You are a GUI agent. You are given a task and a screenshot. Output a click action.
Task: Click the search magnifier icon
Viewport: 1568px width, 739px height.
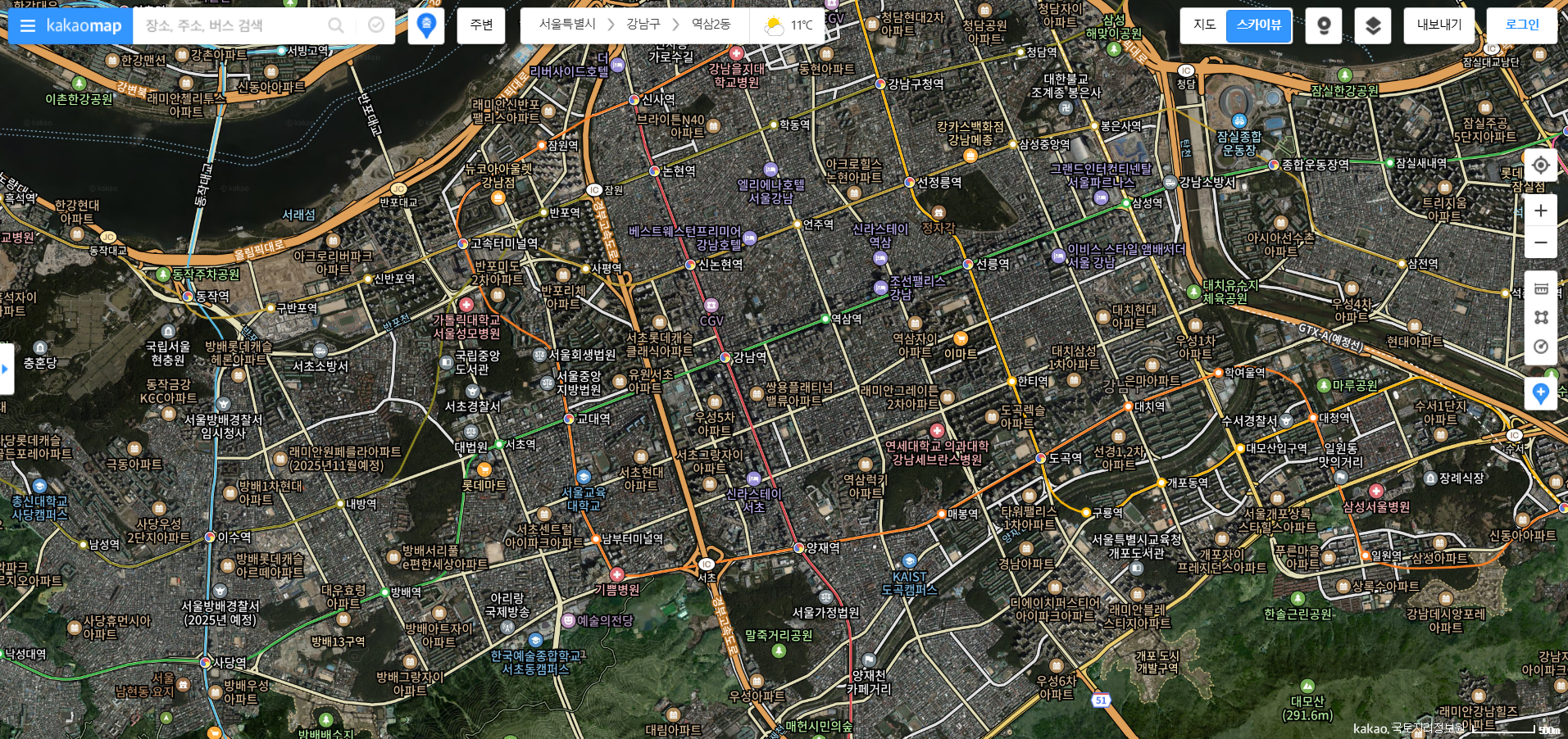(x=335, y=25)
